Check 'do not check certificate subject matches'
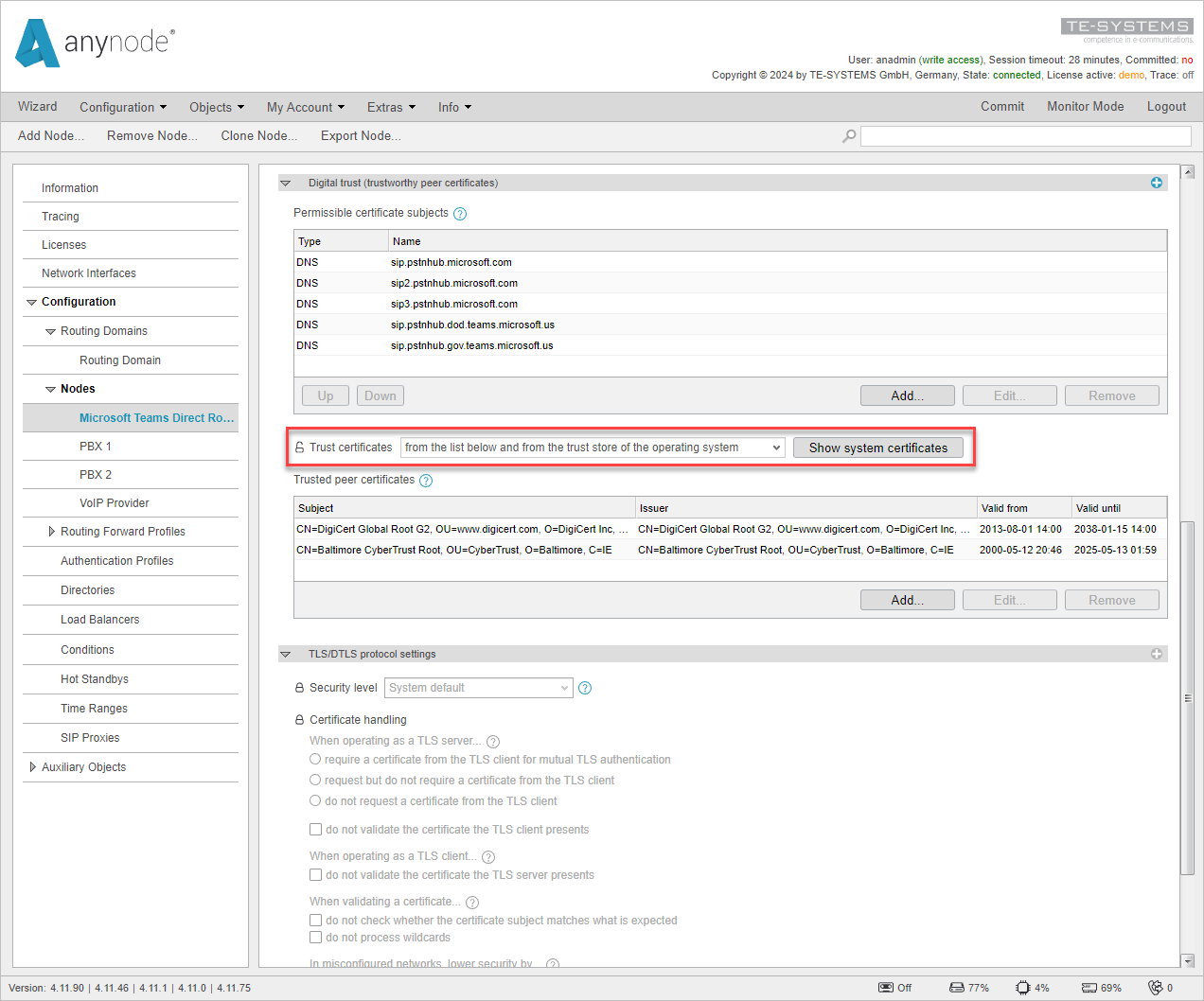Screen dimensions: 1204x1001 316,920
